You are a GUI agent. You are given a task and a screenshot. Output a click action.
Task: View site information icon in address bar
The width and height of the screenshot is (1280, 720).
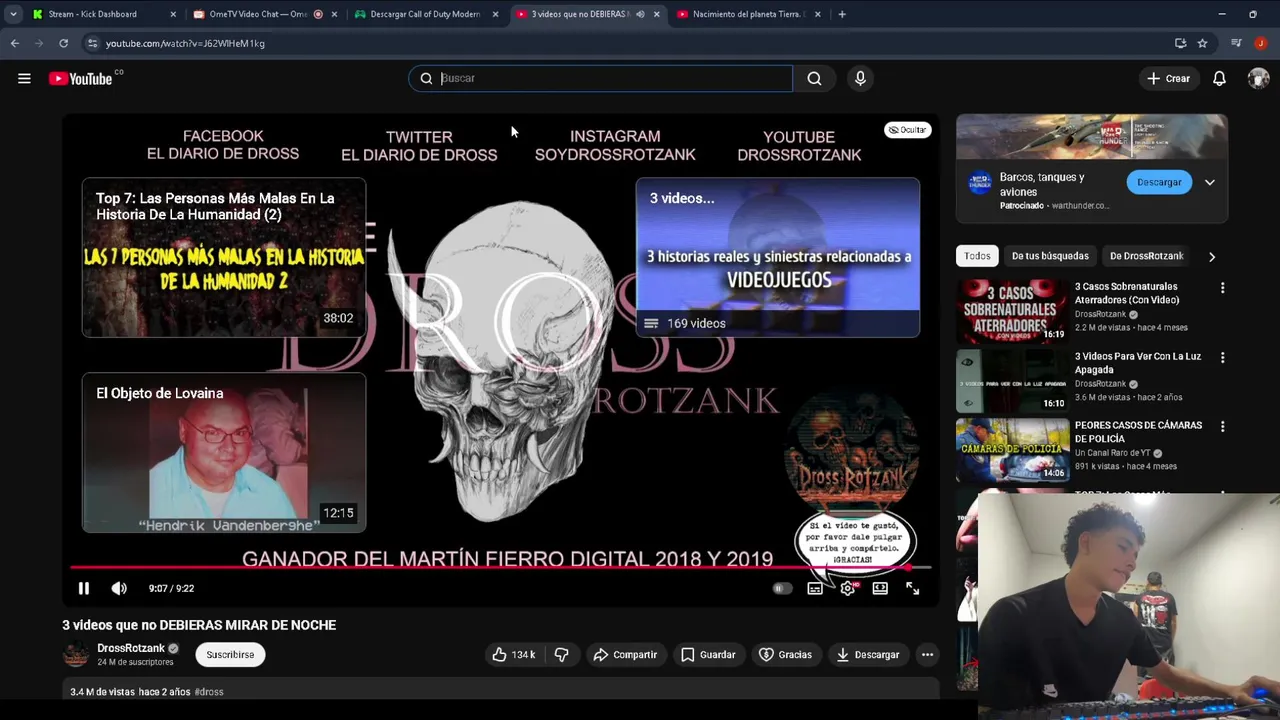(92, 43)
